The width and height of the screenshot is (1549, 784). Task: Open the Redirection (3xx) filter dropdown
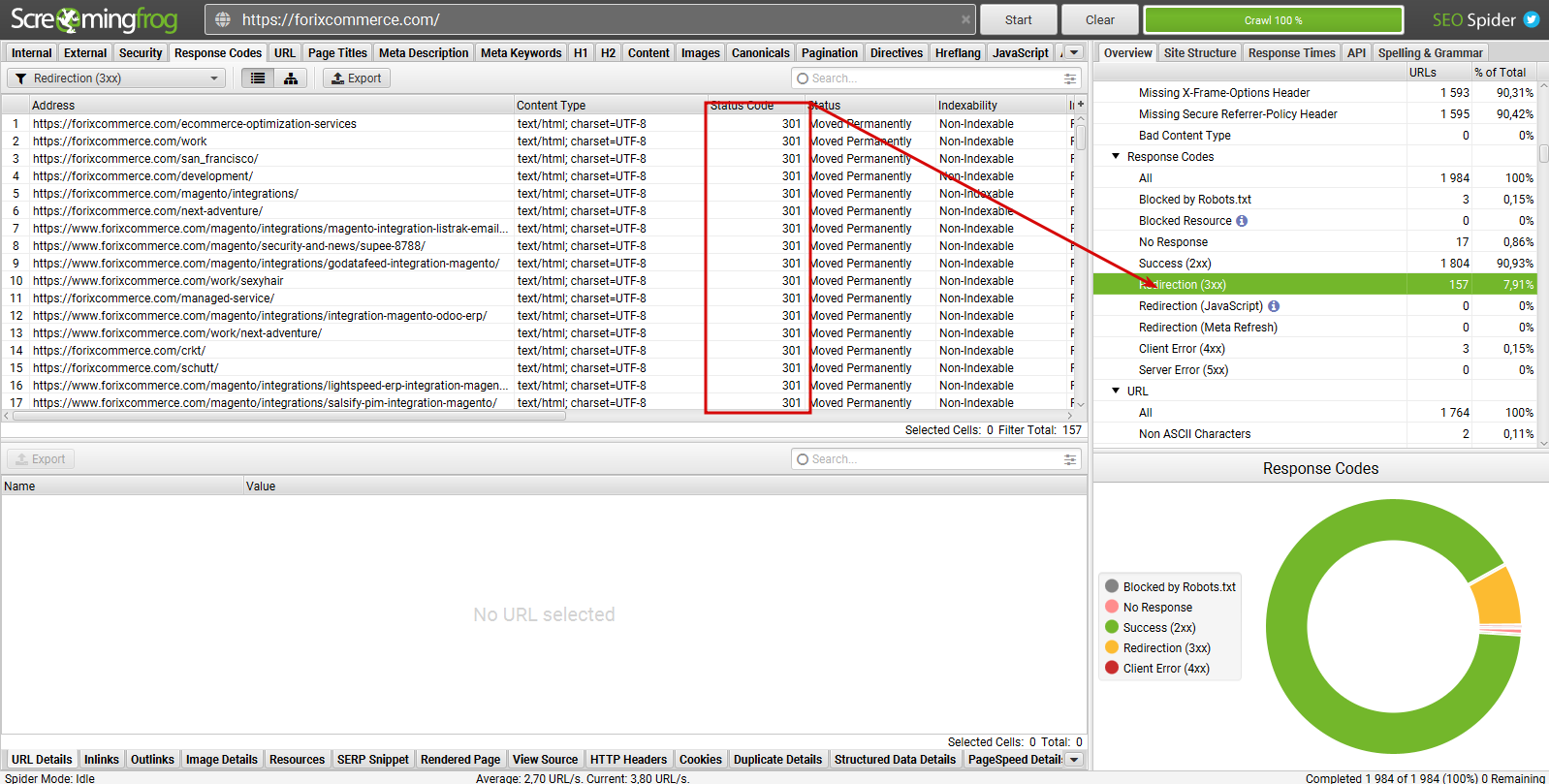117,78
